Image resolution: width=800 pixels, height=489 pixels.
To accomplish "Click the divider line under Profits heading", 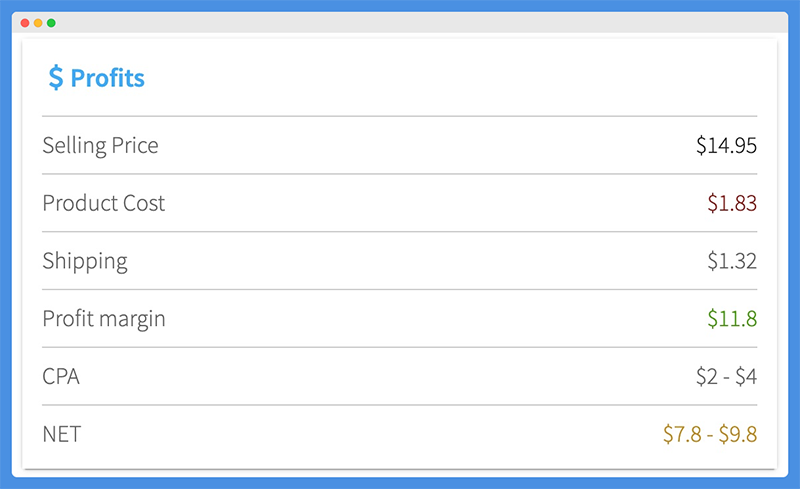I will 399,116.
